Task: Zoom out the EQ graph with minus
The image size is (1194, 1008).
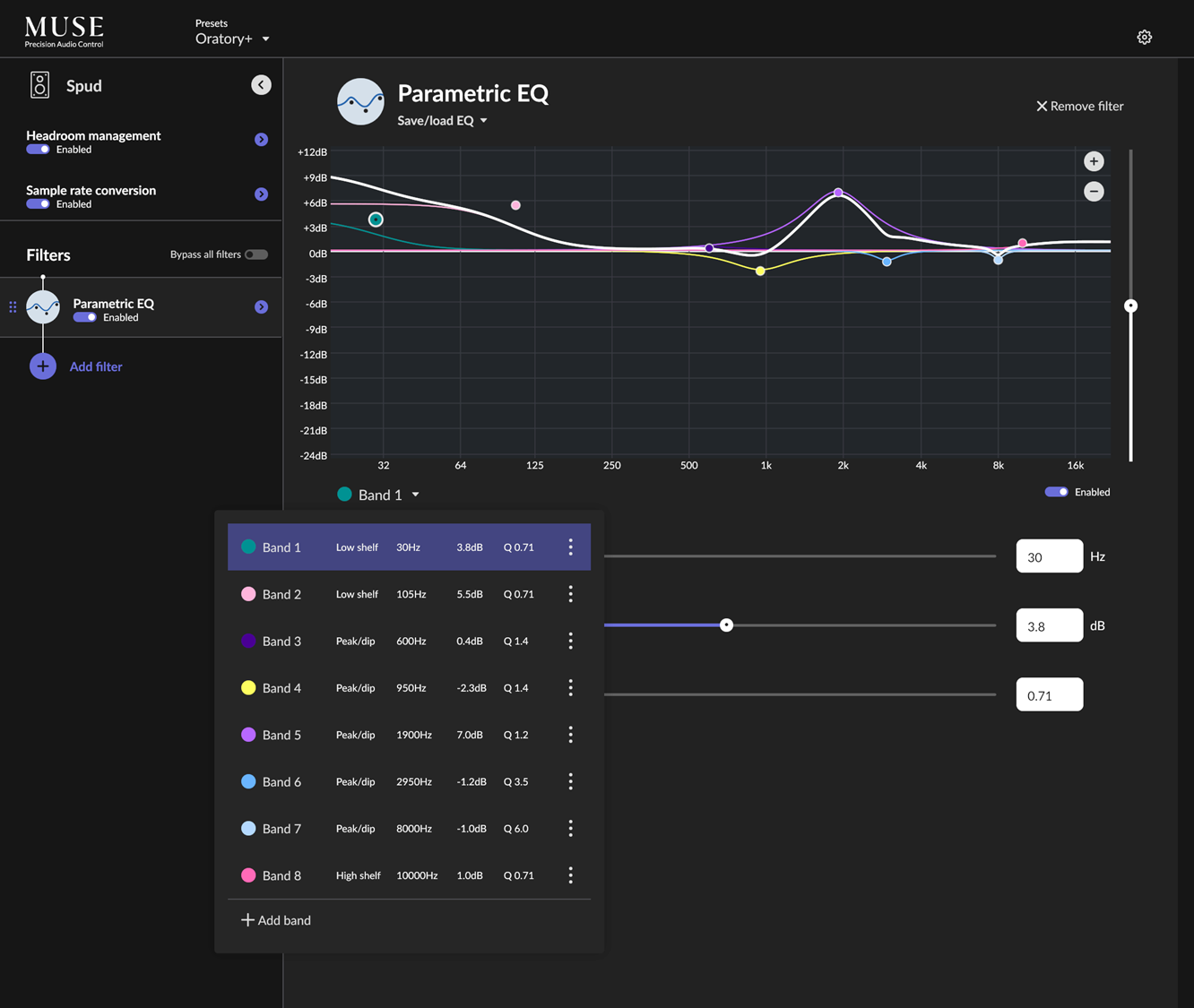Action: click(x=1094, y=191)
